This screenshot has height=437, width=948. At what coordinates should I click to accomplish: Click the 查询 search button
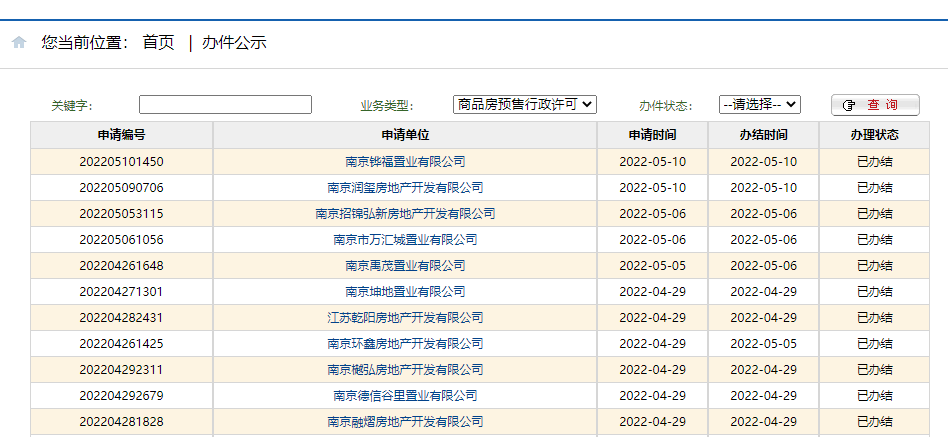[x=874, y=105]
